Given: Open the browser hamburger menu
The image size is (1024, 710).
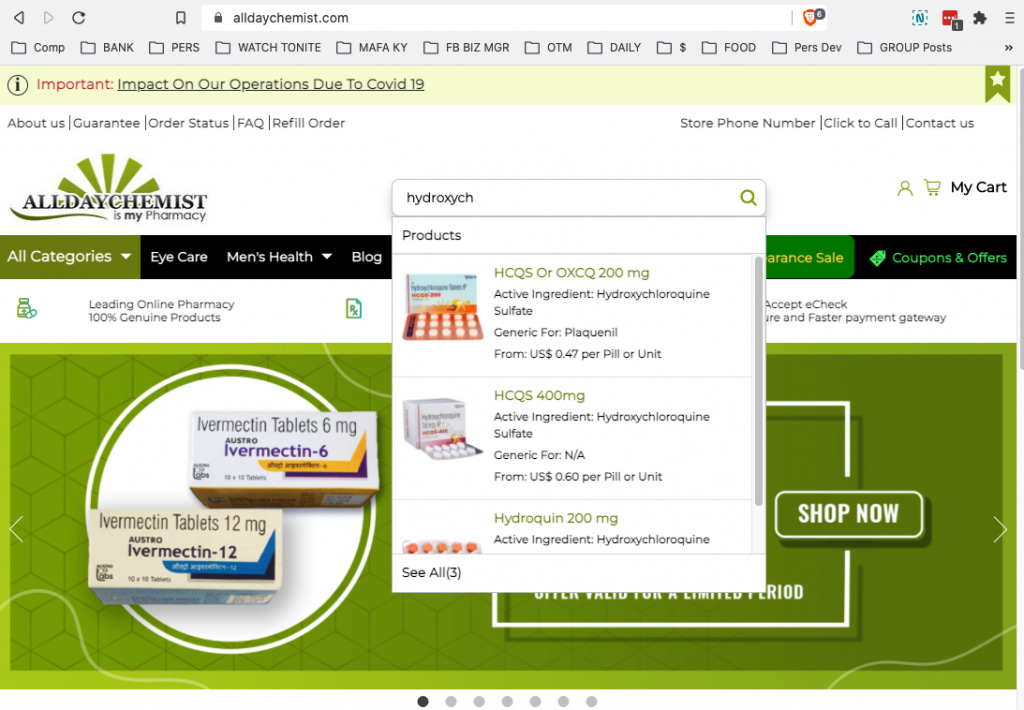Looking at the screenshot, I should [x=1010, y=18].
